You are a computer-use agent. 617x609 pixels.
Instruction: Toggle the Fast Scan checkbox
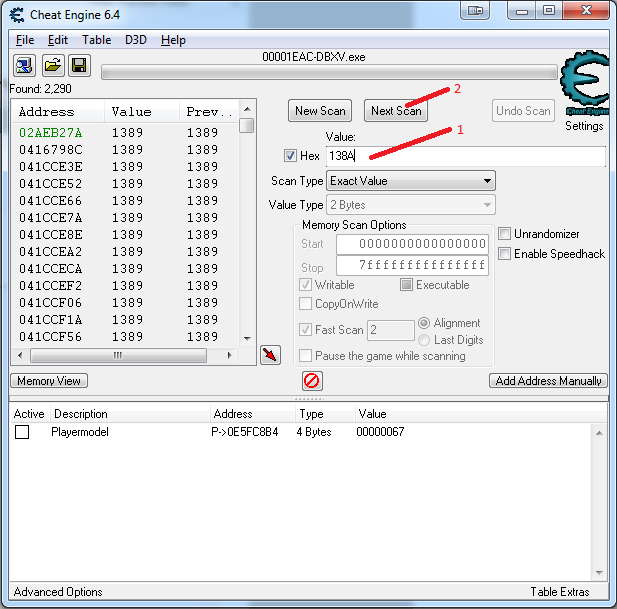[x=305, y=329]
